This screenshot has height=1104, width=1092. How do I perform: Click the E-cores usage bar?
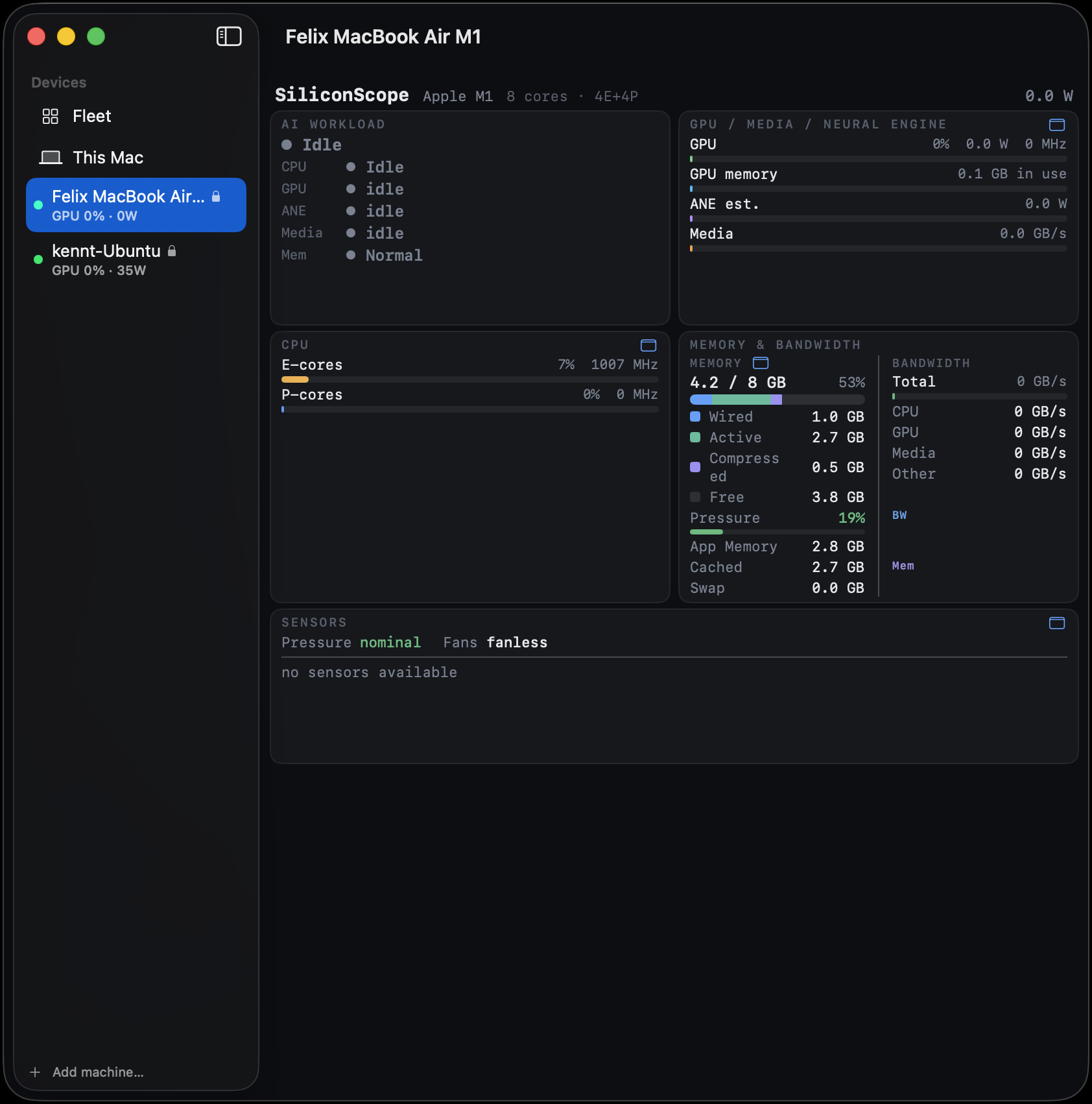click(x=470, y=379)
